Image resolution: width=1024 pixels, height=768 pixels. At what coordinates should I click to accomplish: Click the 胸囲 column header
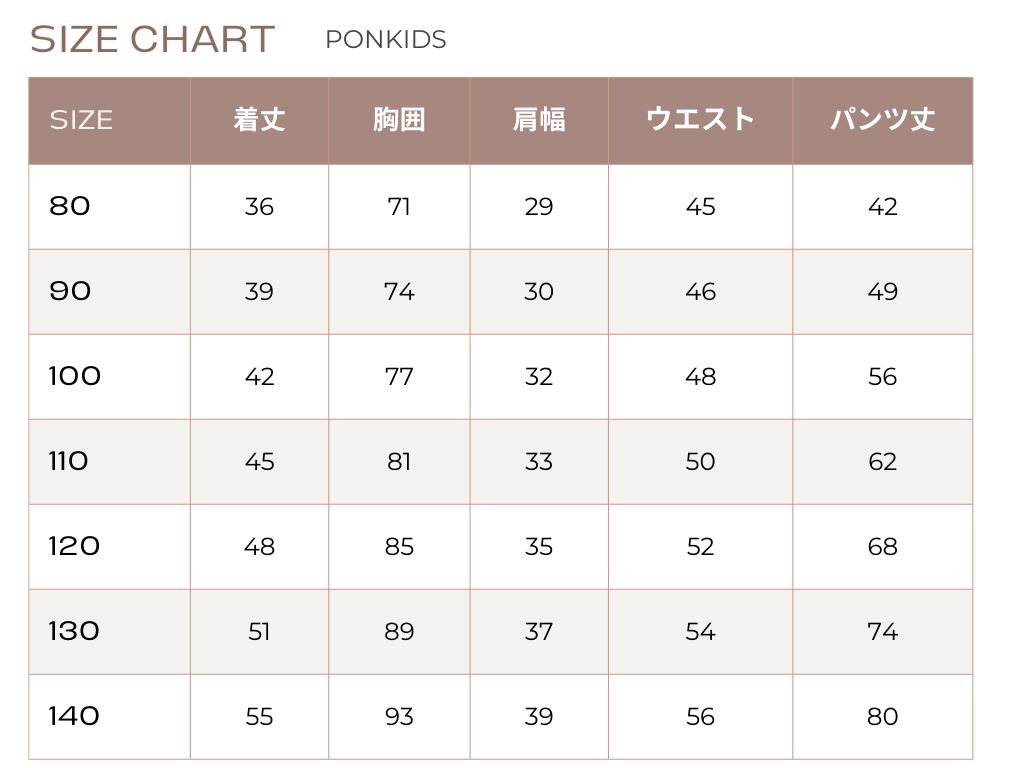pos(399,120)
